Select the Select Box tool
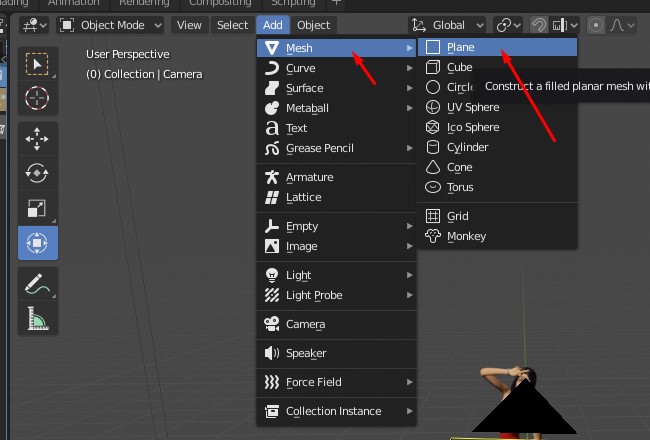650x440 pixels. [37, 64]
